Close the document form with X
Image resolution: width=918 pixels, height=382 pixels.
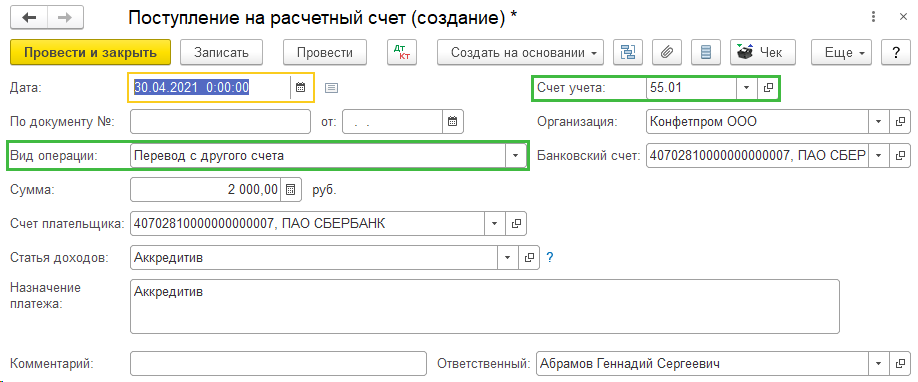903,18
